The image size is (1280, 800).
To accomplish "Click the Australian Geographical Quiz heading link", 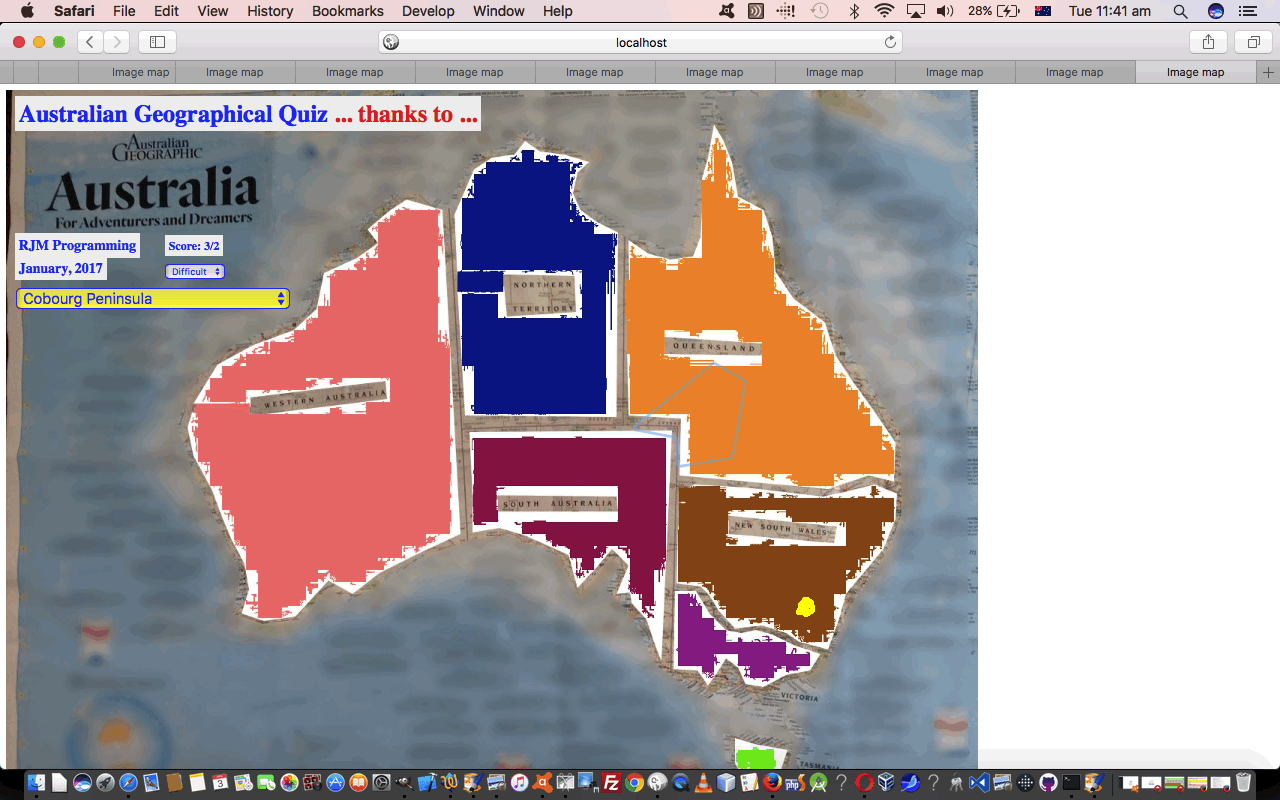I will [x=173, y=114].
